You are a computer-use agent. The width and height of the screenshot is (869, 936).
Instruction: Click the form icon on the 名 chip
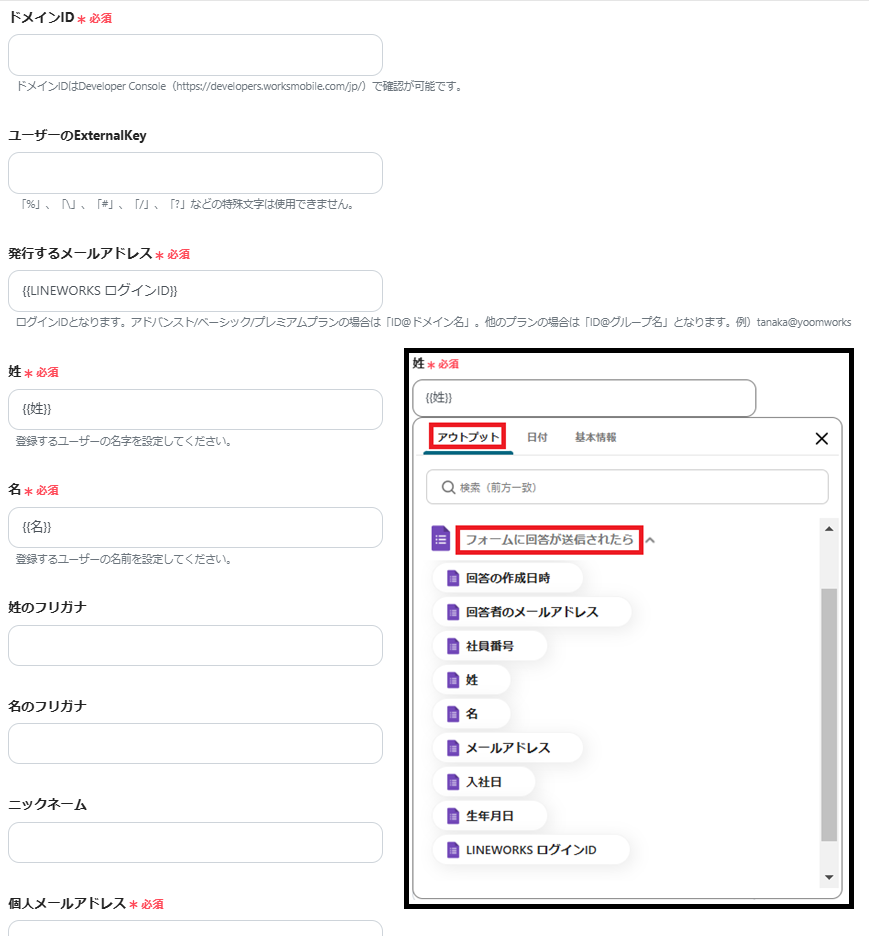tap(453, 714)
